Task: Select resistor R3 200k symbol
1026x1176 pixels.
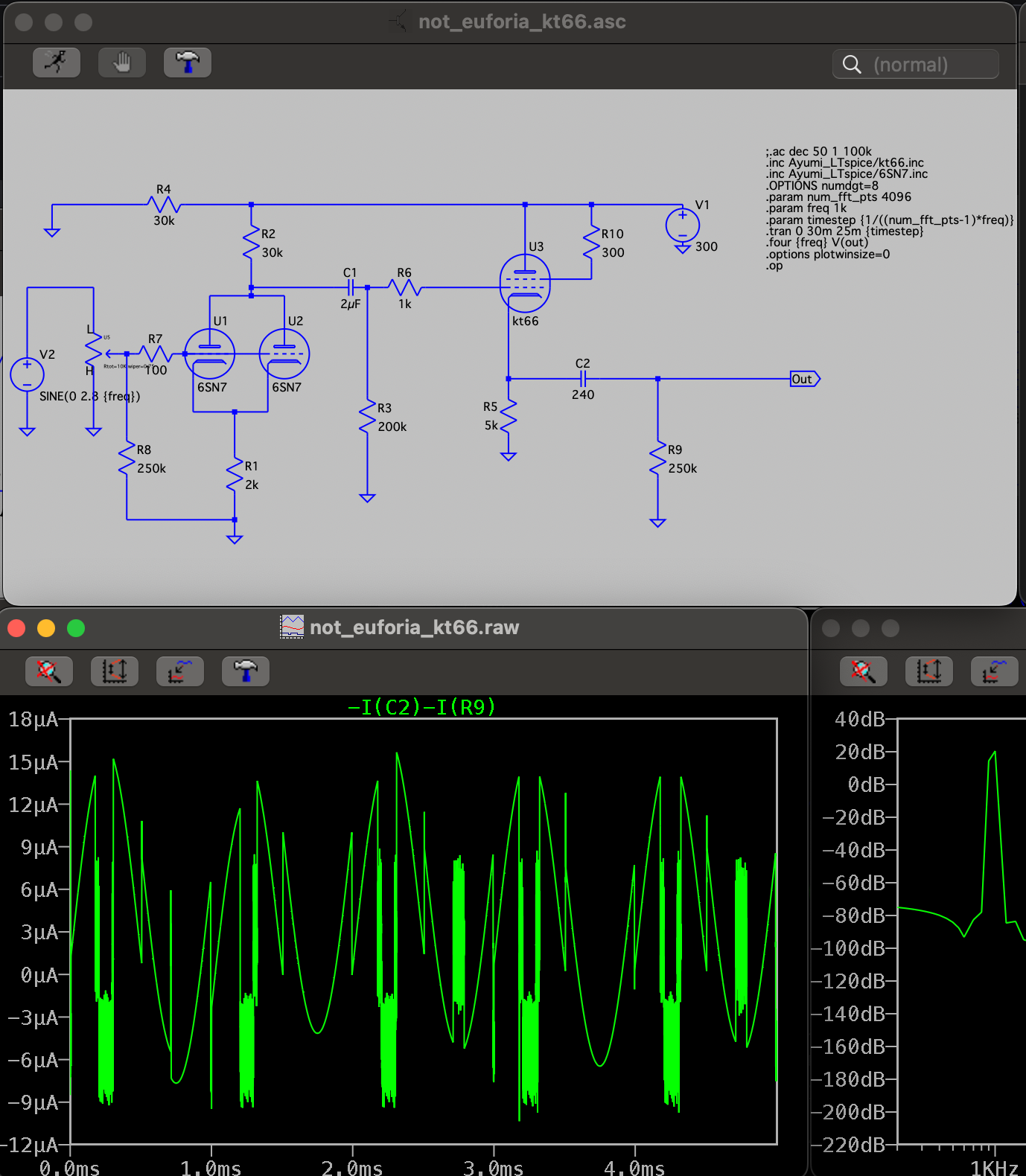Action: pos(367,418)
